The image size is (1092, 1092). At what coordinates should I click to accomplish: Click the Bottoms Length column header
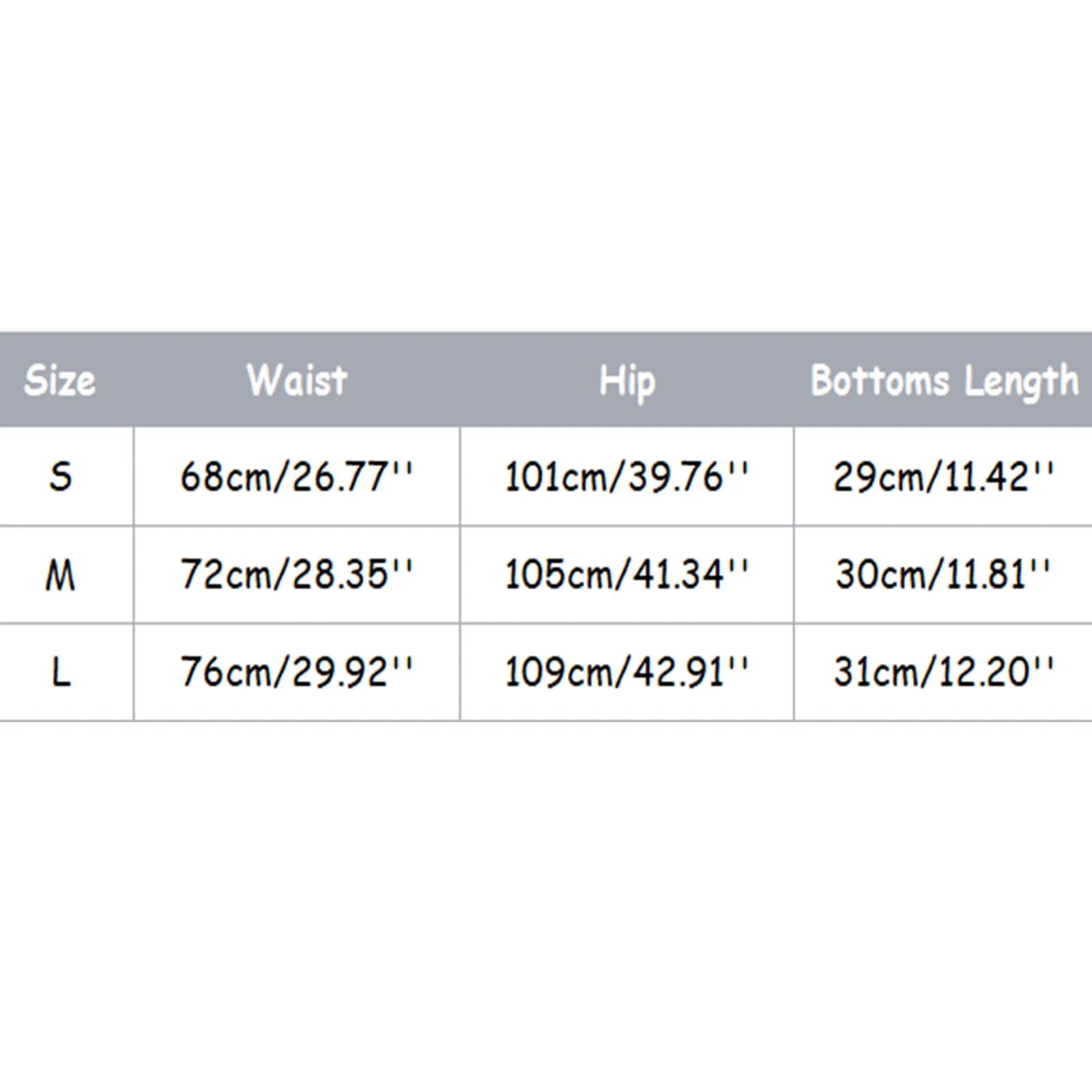coord(944,382)
